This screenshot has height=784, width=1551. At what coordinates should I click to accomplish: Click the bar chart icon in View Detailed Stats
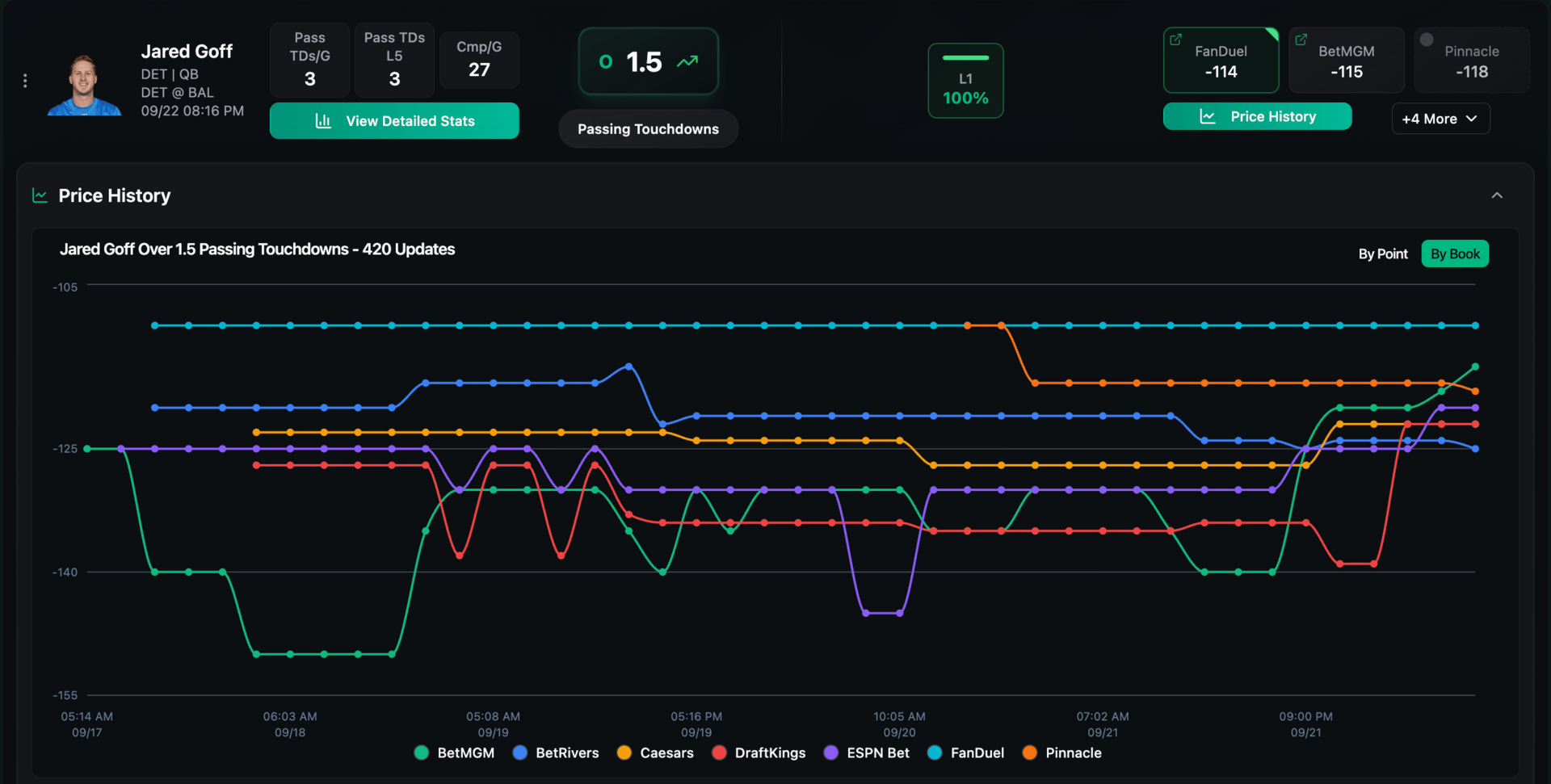pos(323,121)
